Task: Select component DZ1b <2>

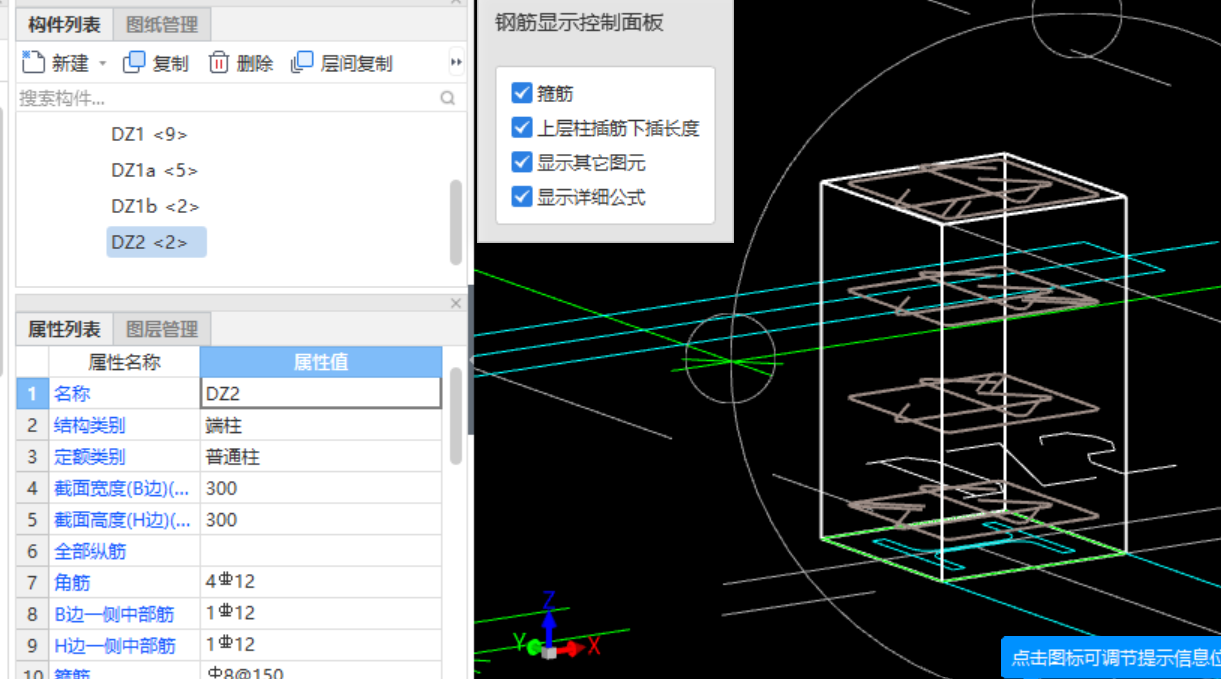Action: pyautogui.click(x=155, y=206)
